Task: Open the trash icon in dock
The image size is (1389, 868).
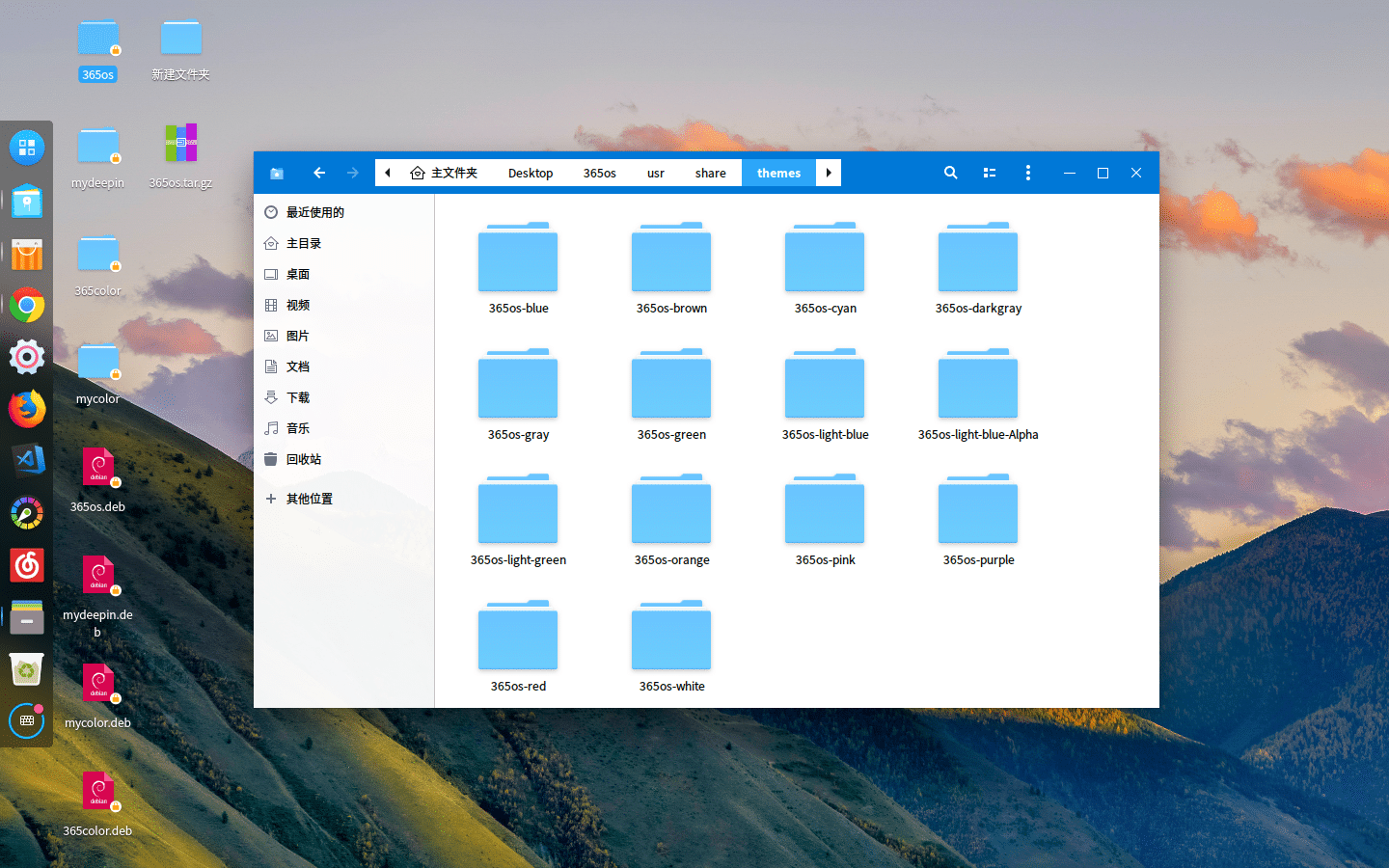Action: [x=27, y=669]
